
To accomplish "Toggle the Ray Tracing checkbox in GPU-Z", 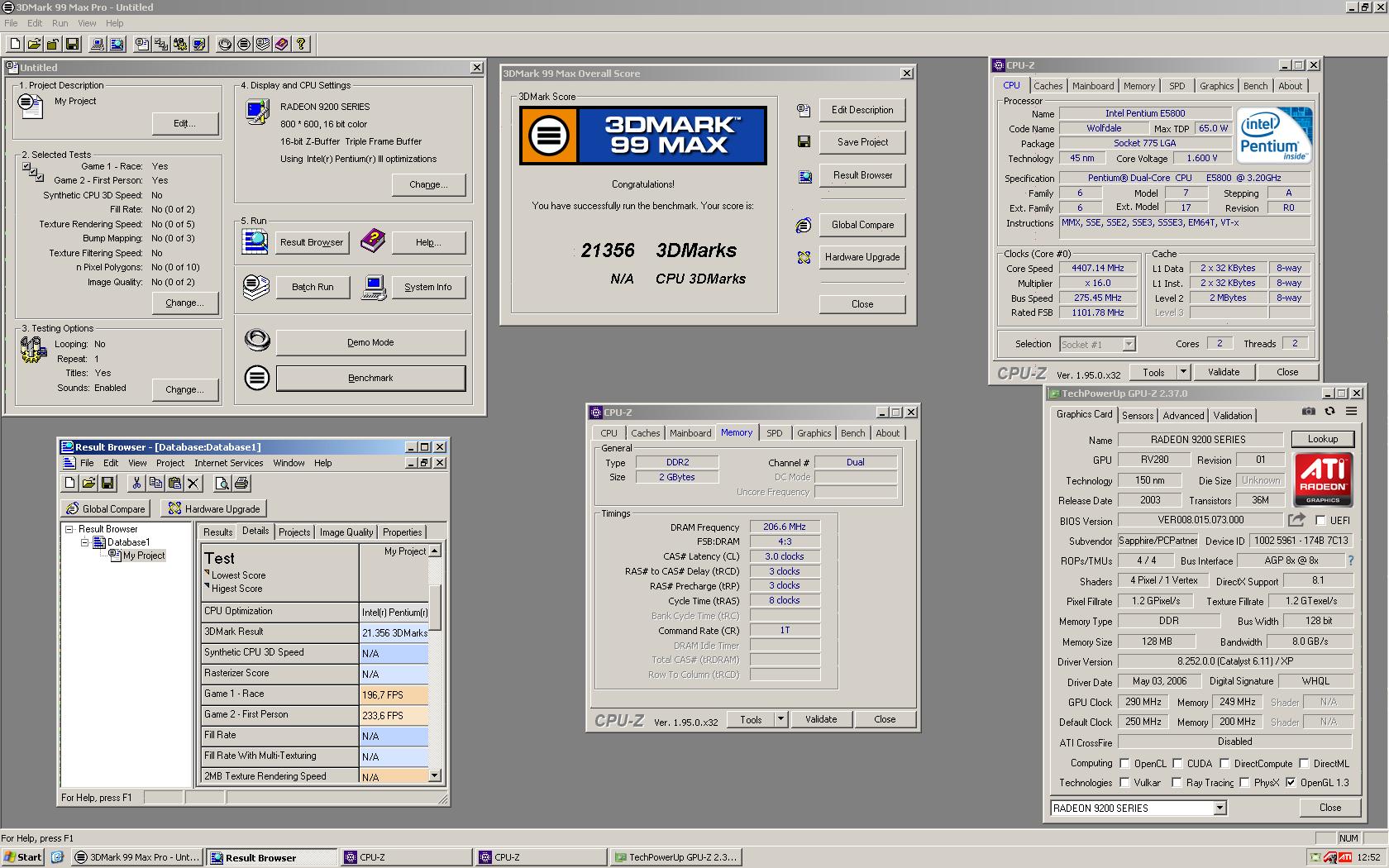I will pos(1177,782).
